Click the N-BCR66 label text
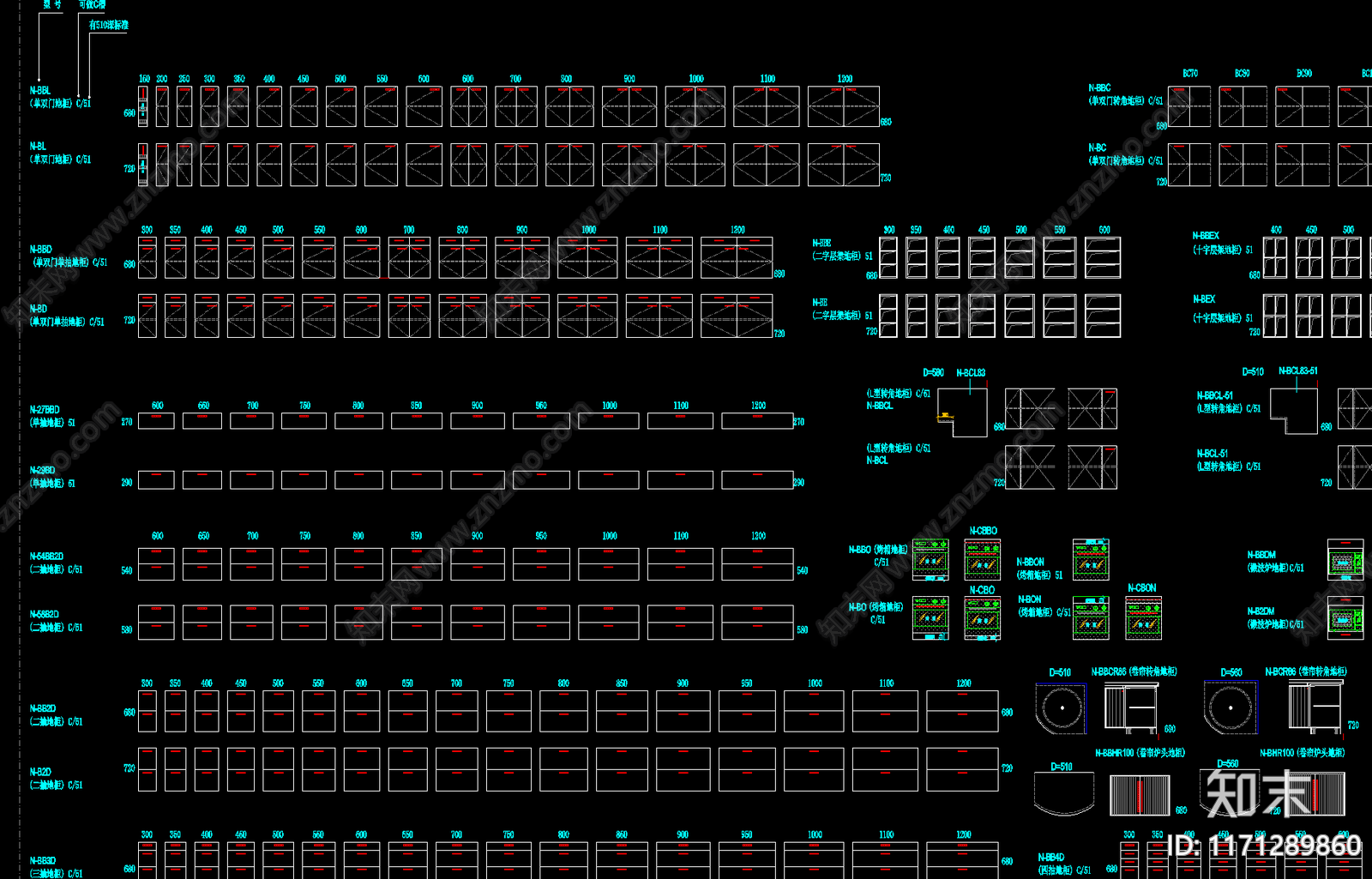 pyautogui.click(x=1281, y=672)
